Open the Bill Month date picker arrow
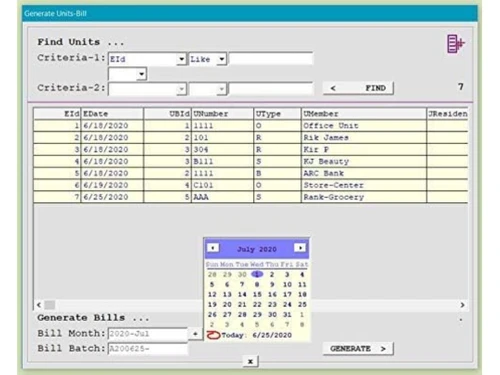500x375 pixels. click(x=195, y=333)
